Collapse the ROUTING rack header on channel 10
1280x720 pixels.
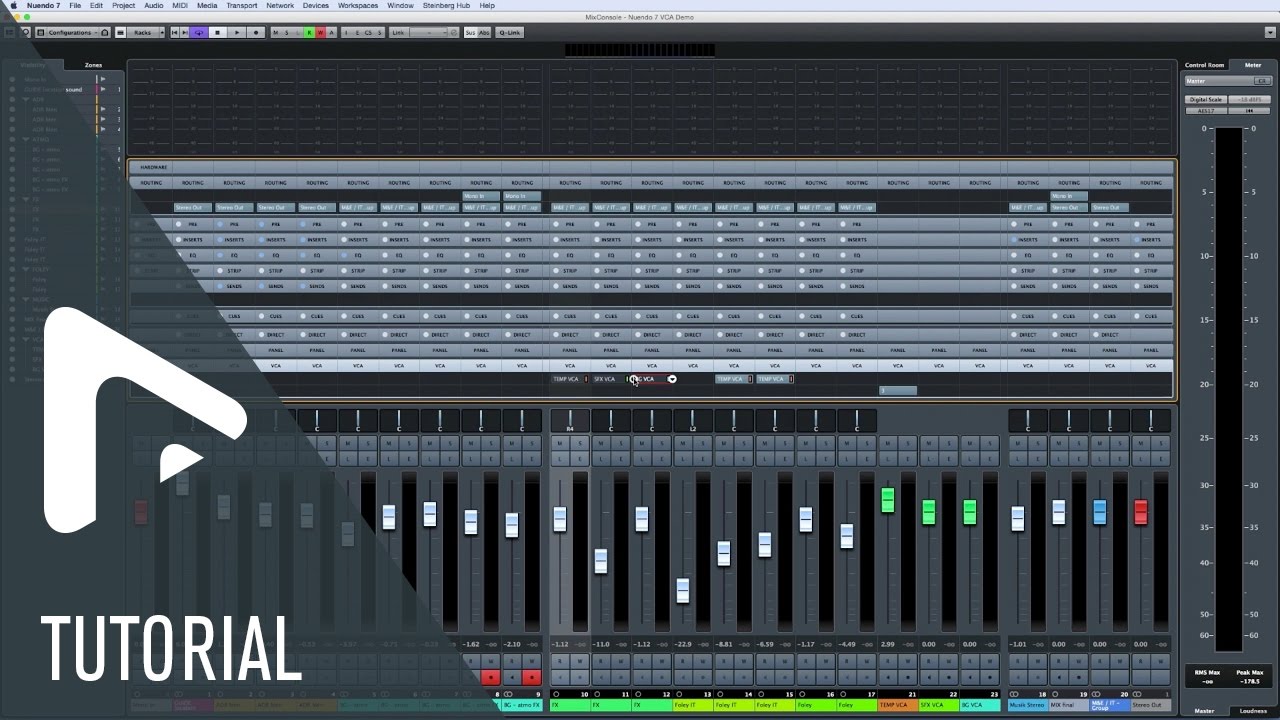pyautogui.click(x=570, y=183)
